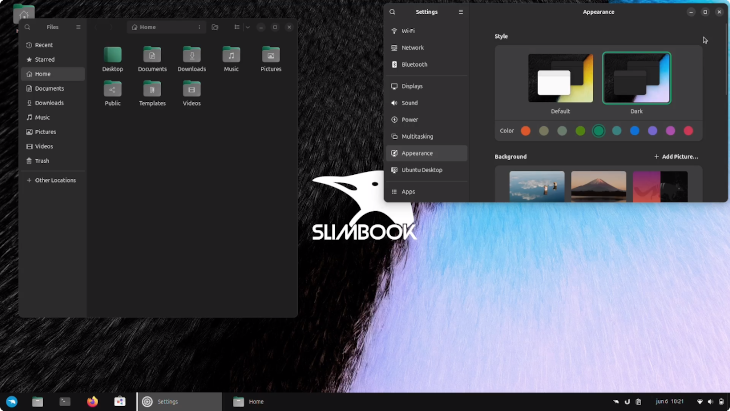Screen dimensions: 730x411
Task: Select Documents in Files sidebar
Action: (53, 88)
